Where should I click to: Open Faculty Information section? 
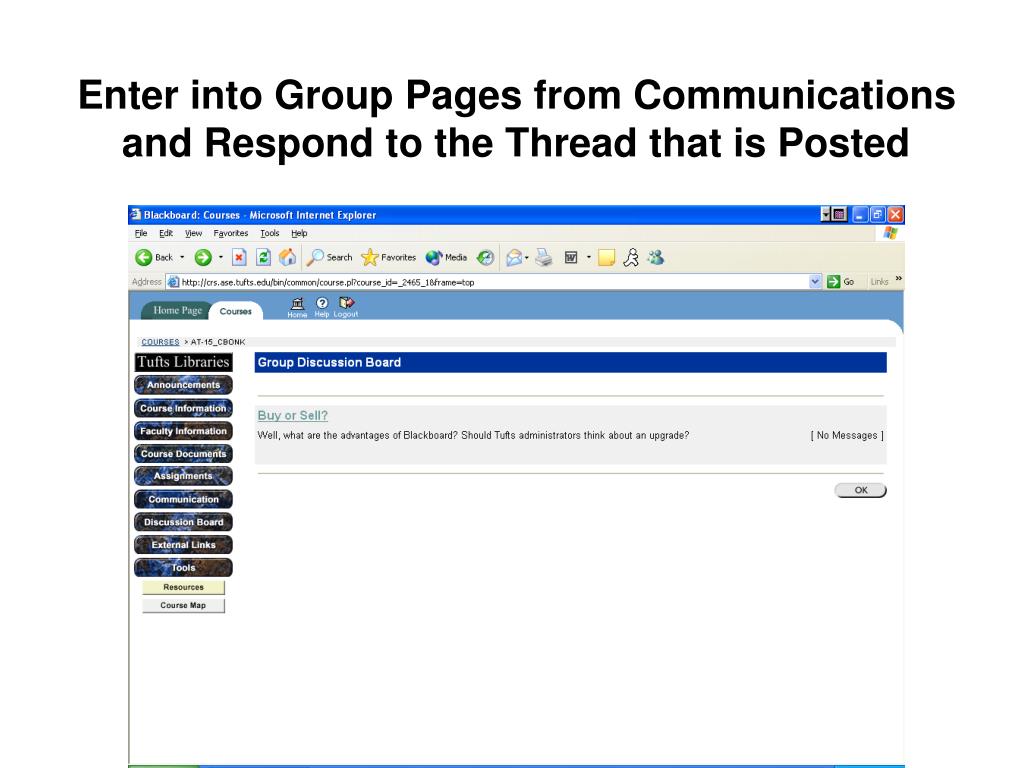point(184,431)
